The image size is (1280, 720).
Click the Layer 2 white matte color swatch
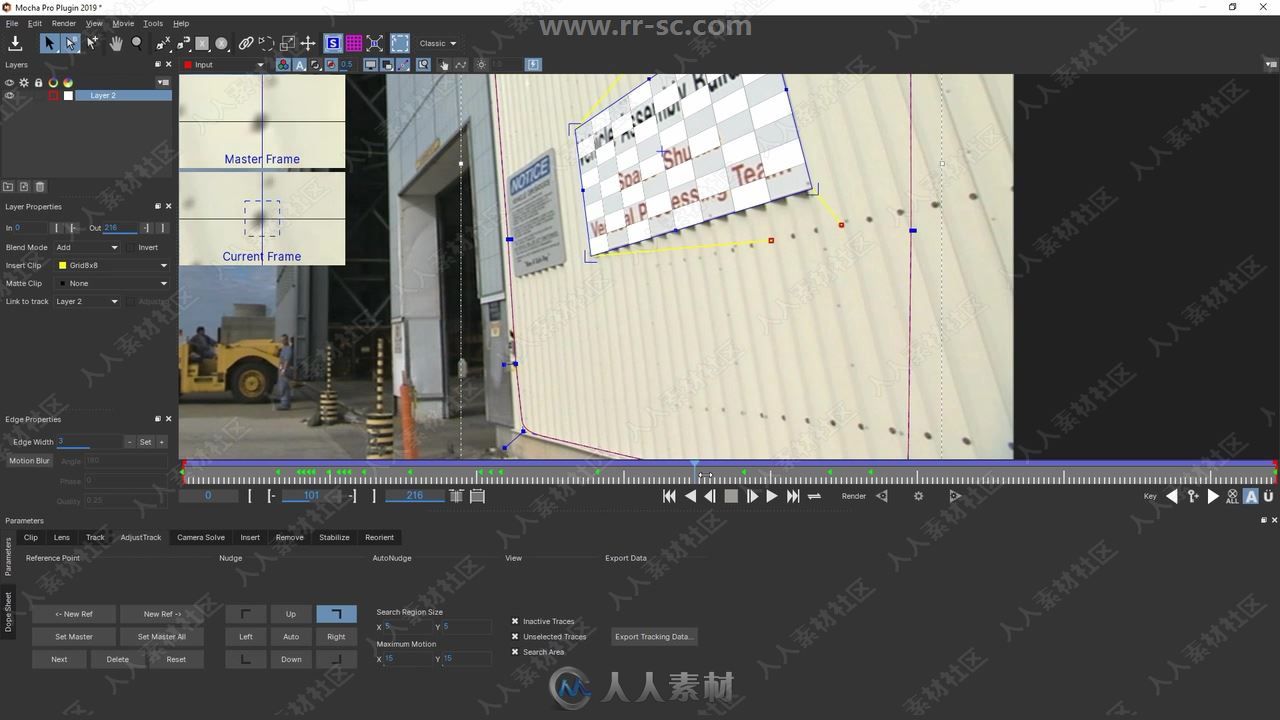pyautogui.click(x=69, y=96)
